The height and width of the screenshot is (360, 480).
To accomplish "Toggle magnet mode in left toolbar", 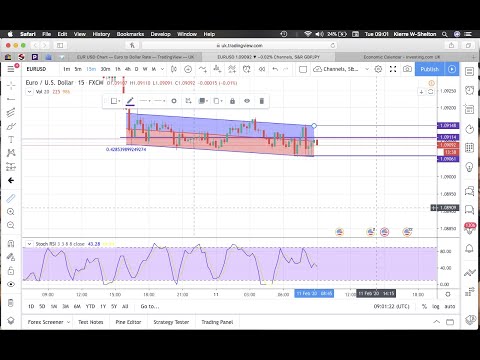I will pos(11,243).
